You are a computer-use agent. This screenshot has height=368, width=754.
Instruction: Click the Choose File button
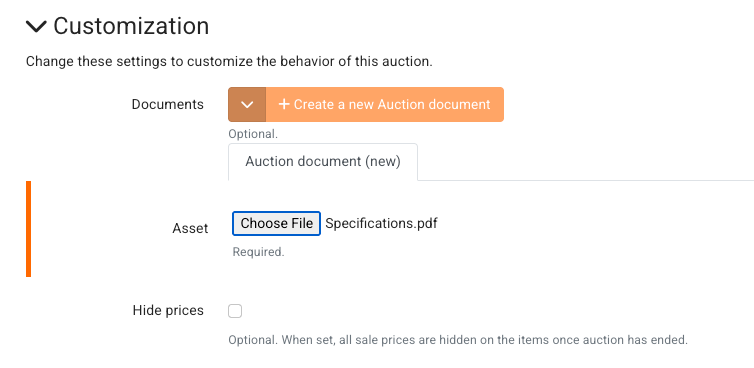click(x=276, y=224)
